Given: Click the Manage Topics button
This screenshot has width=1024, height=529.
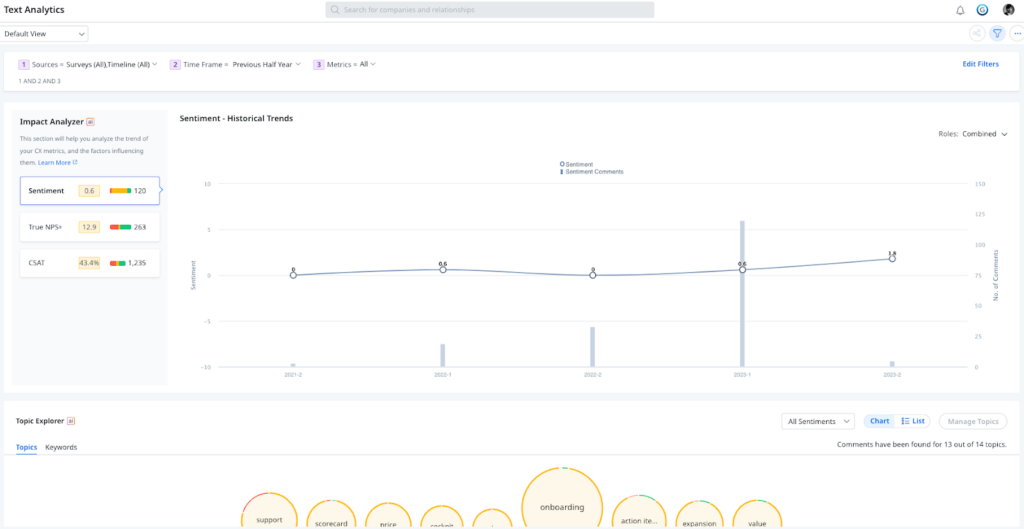Looking at the screenshot, I should coord(973,421).
